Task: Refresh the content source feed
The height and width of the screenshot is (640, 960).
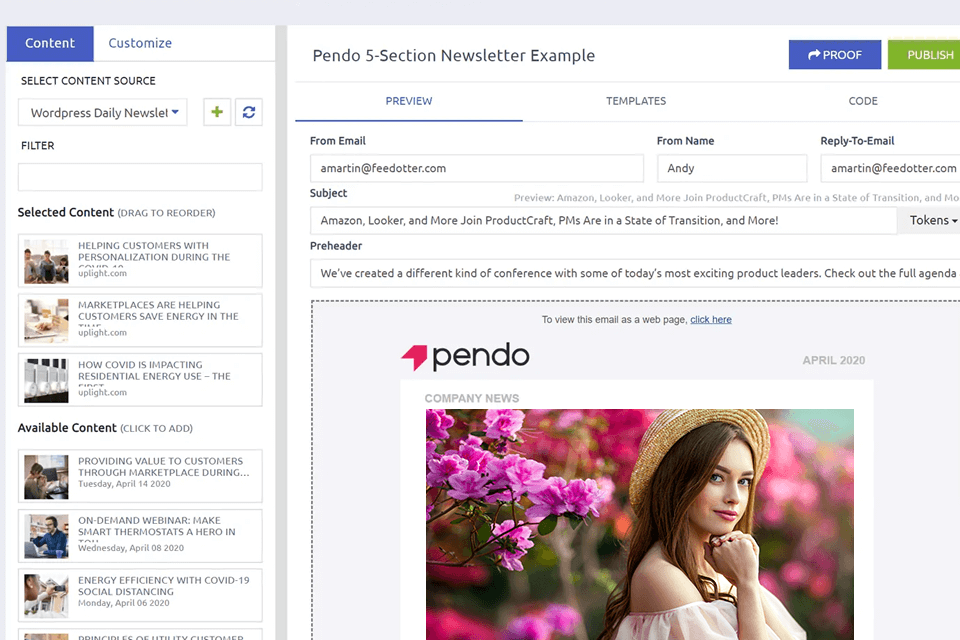Action: tap(249, 112)
